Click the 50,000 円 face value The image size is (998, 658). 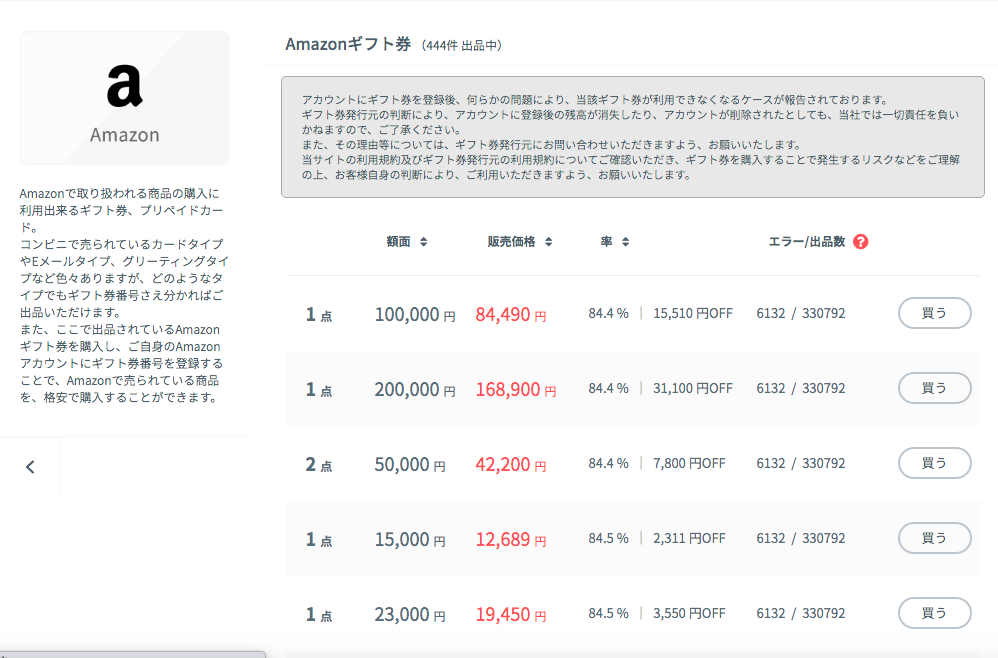click(410, 465)
